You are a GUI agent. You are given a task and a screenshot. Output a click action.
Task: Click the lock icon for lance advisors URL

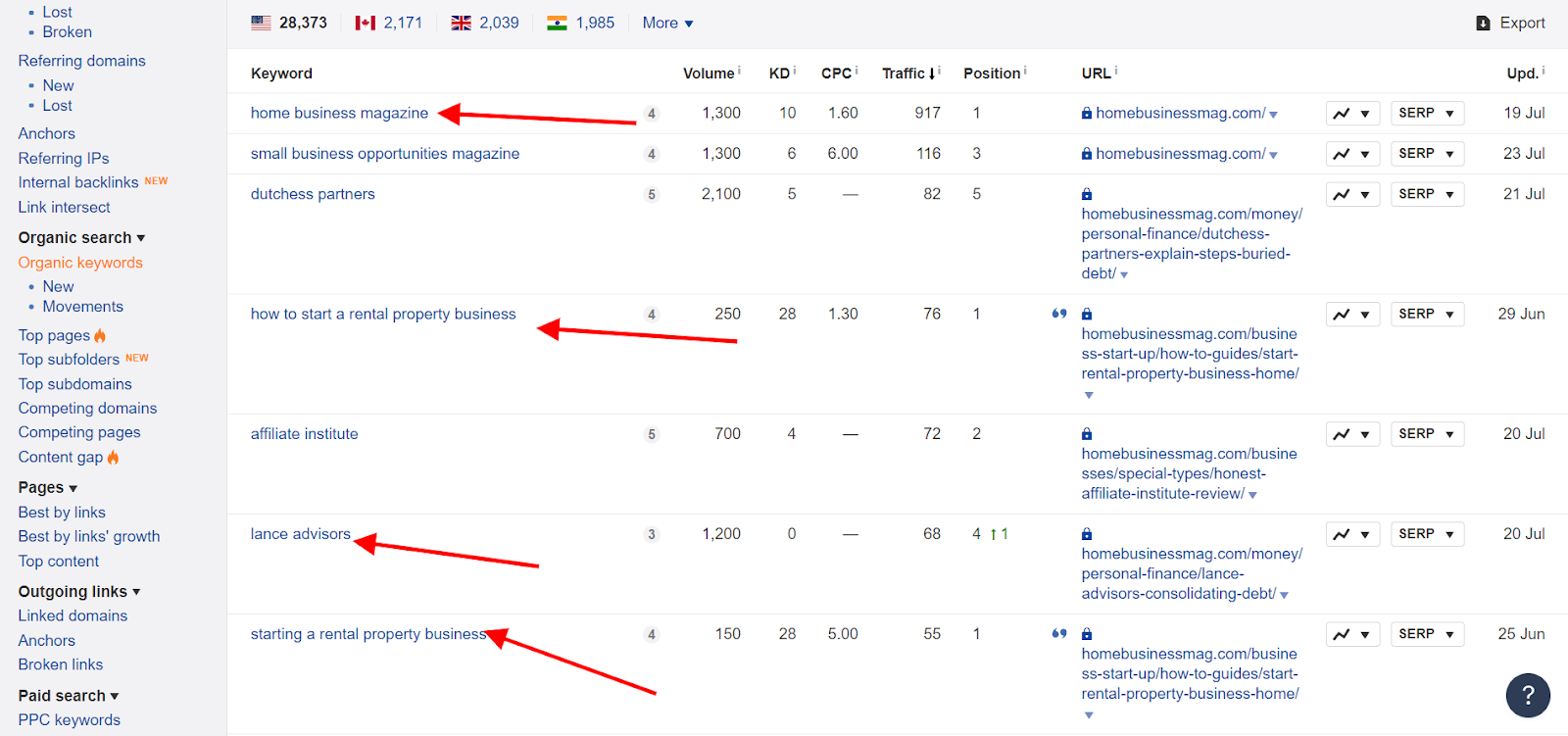click(1087, 534)
